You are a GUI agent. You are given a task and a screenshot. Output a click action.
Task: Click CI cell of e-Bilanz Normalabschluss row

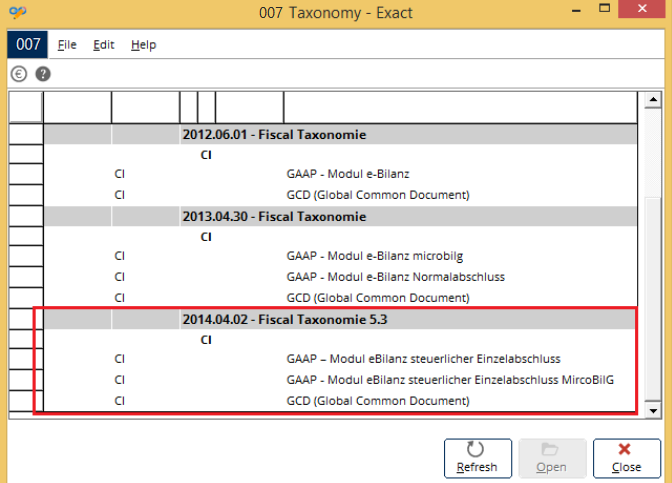click(145, 277)
